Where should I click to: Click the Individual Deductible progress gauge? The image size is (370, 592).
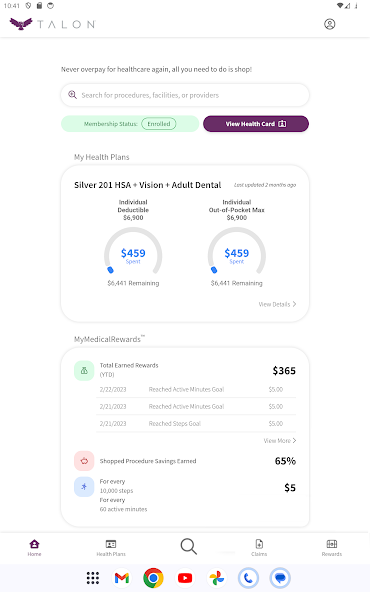pyautogui.click(x=133, y=251)
